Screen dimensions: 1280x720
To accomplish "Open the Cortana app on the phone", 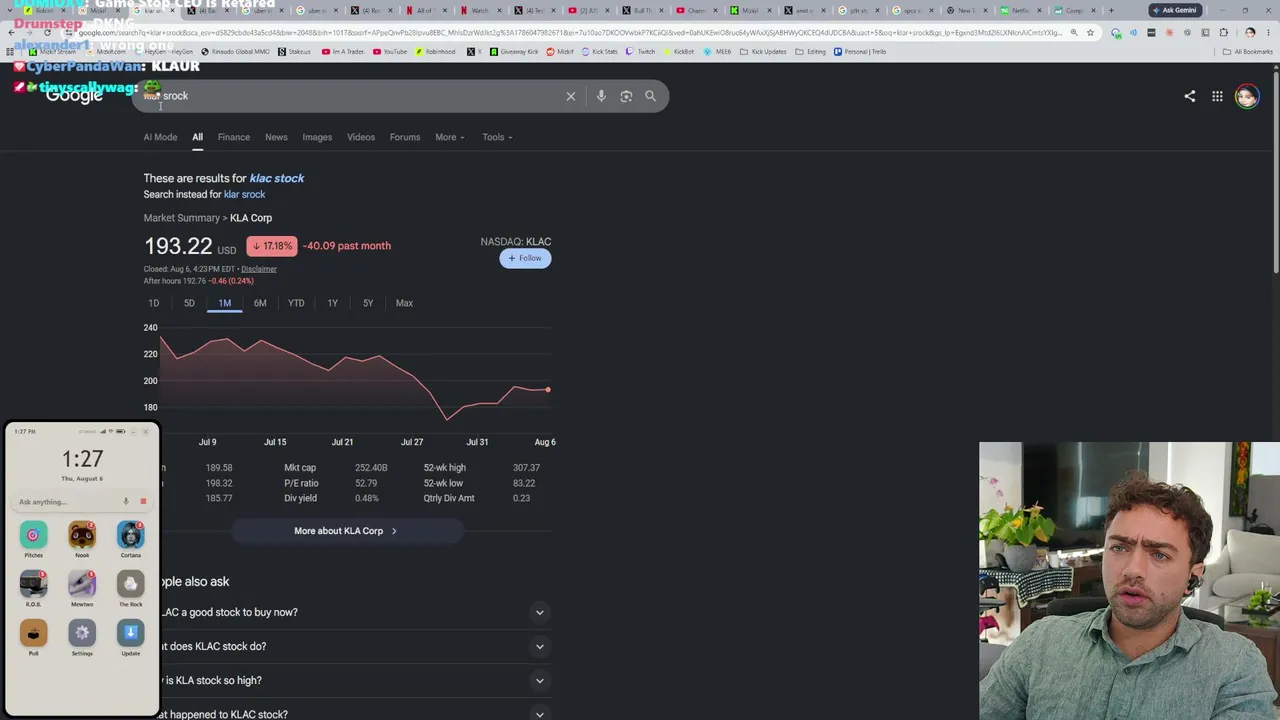I will click(130, 536).
